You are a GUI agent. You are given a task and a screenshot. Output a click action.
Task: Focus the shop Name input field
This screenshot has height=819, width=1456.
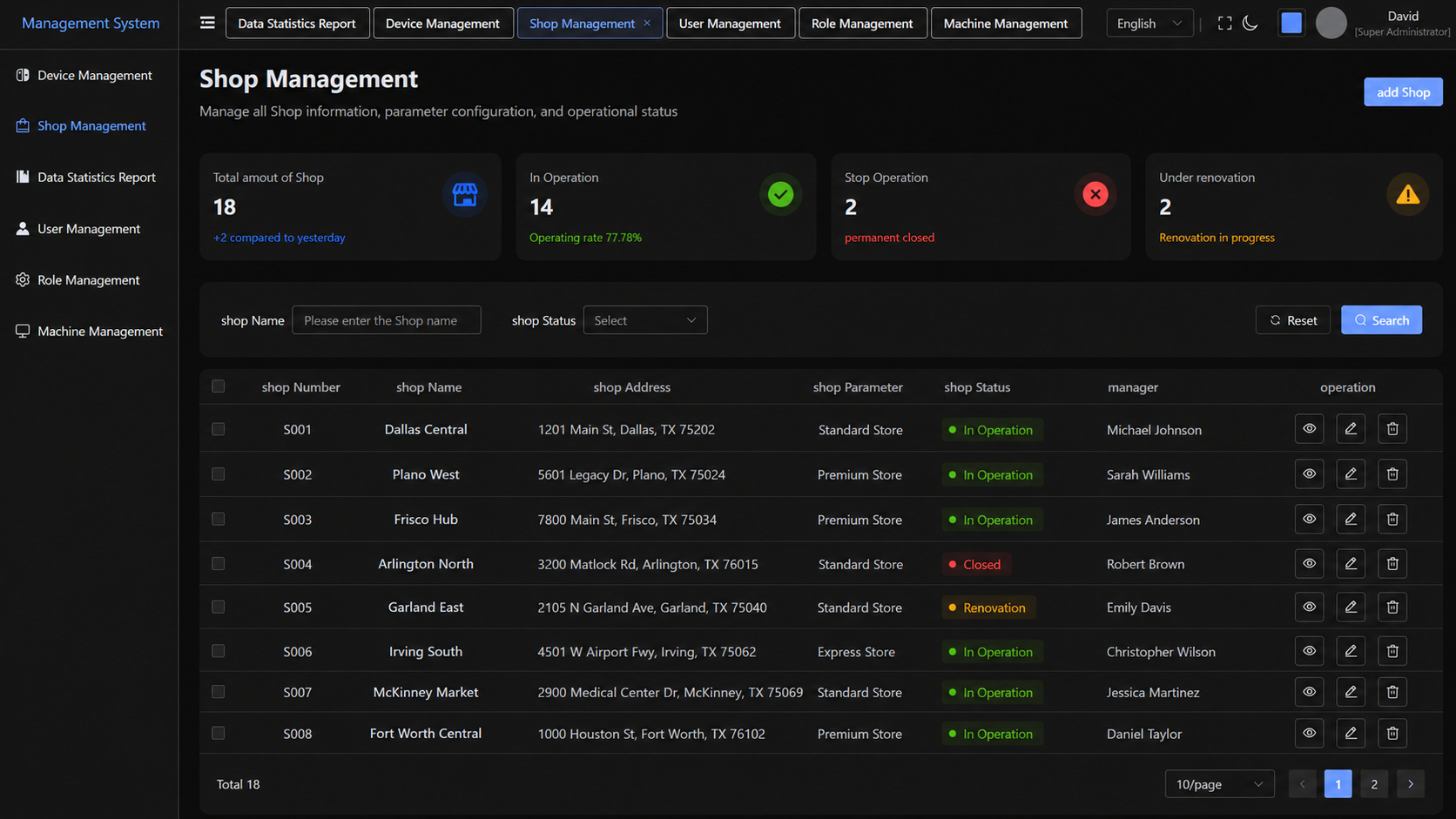387,320
